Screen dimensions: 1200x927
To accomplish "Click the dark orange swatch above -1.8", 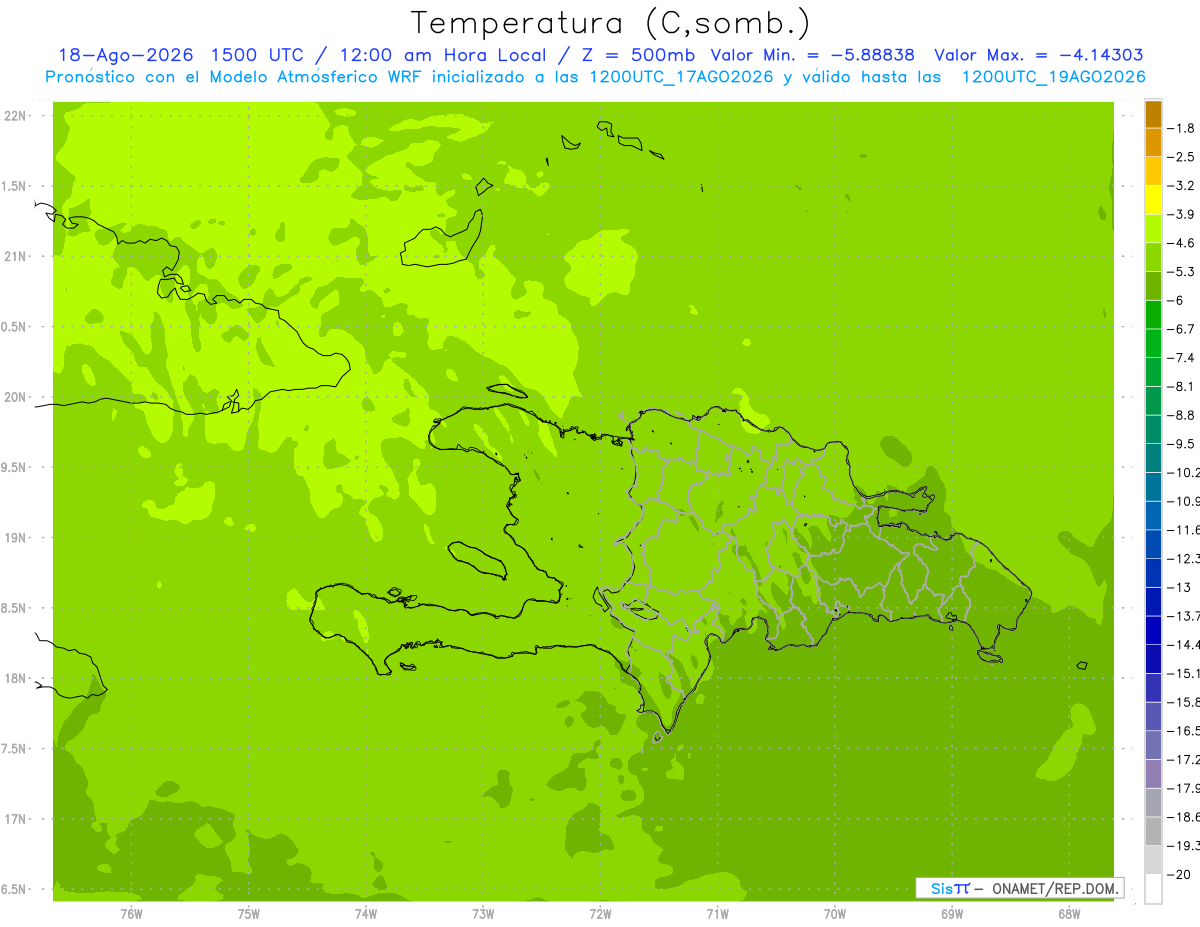I will 1153,114.
